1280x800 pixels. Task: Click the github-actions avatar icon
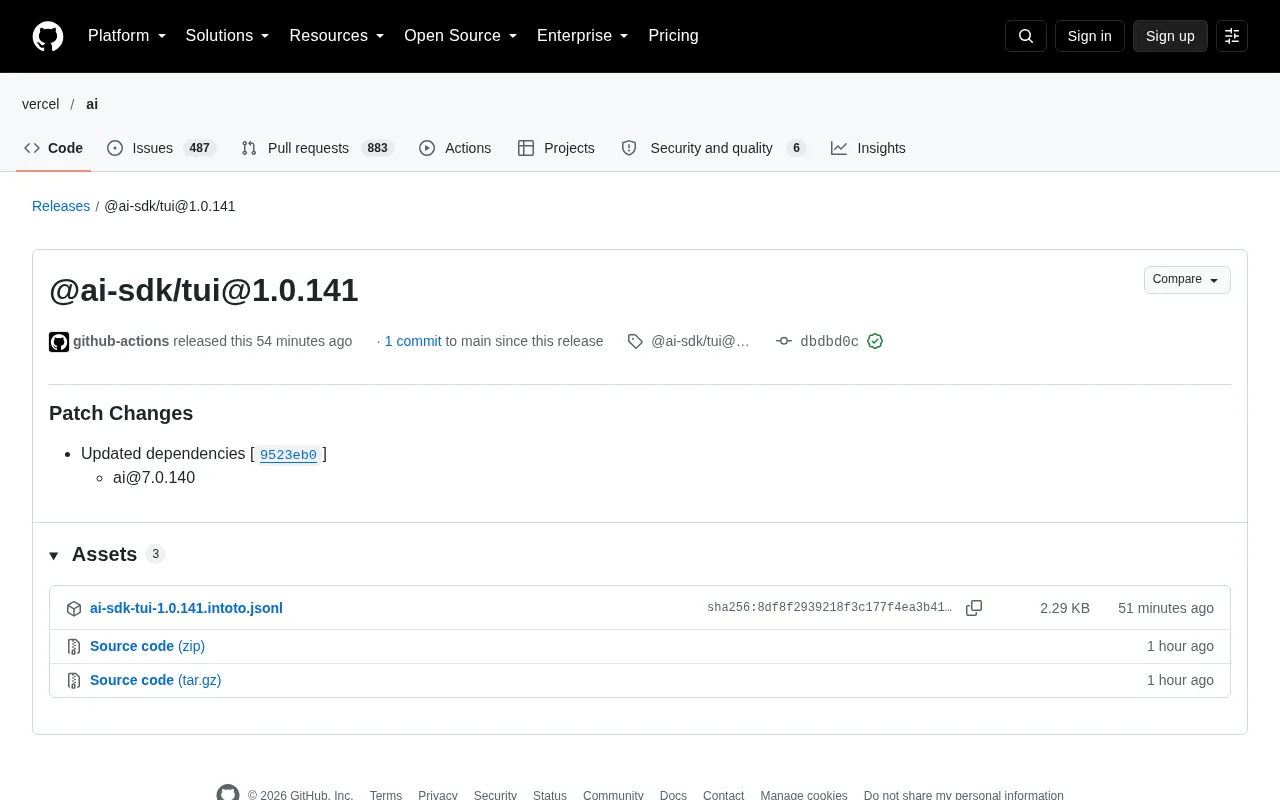(x=59, y=342)
